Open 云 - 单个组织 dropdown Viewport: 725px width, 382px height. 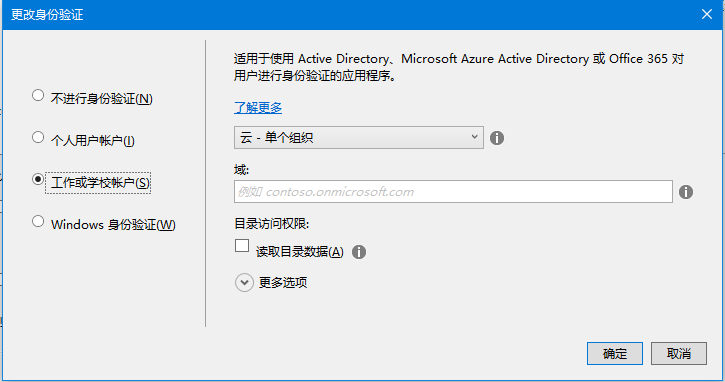click(359, 137)
